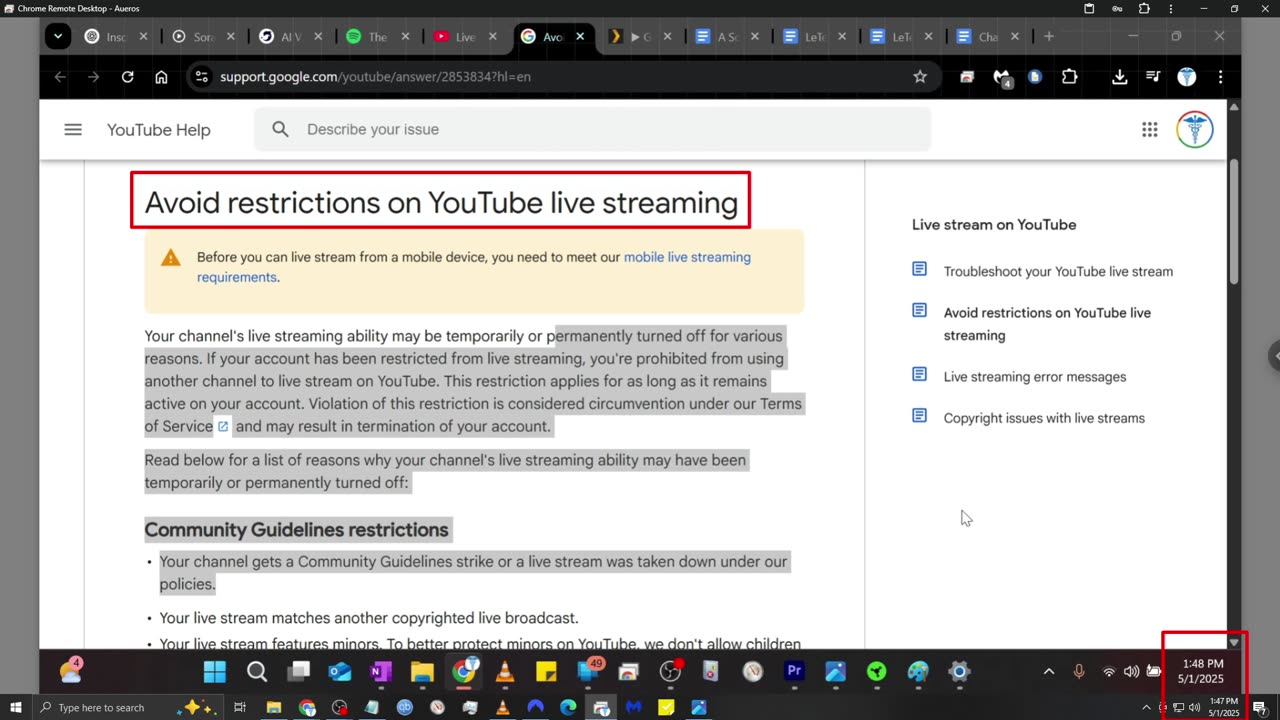Bookmark this page with the star
The image size is (1280, 720).
tap(920, 77)
